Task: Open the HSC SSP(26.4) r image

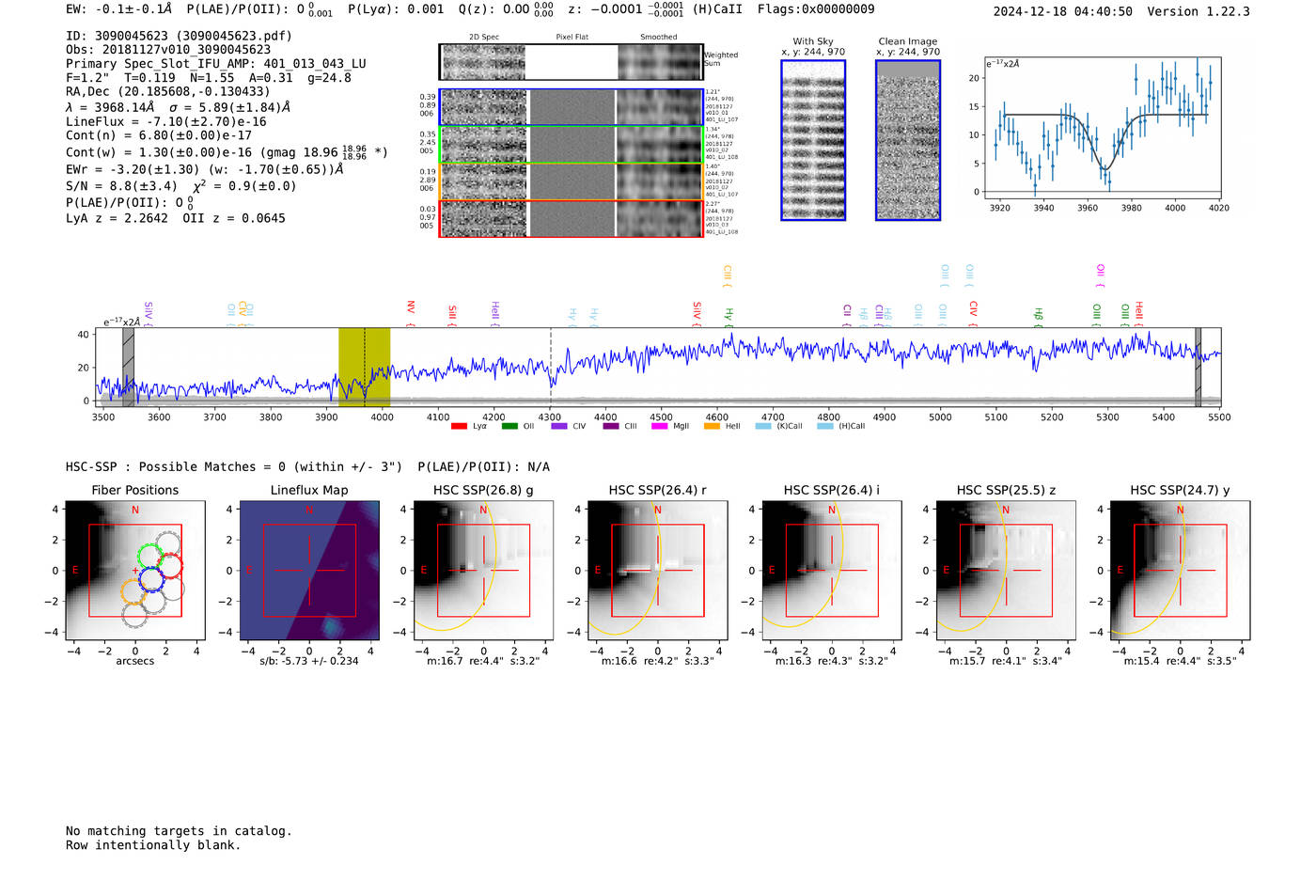Action: click(x=658, y=571)
